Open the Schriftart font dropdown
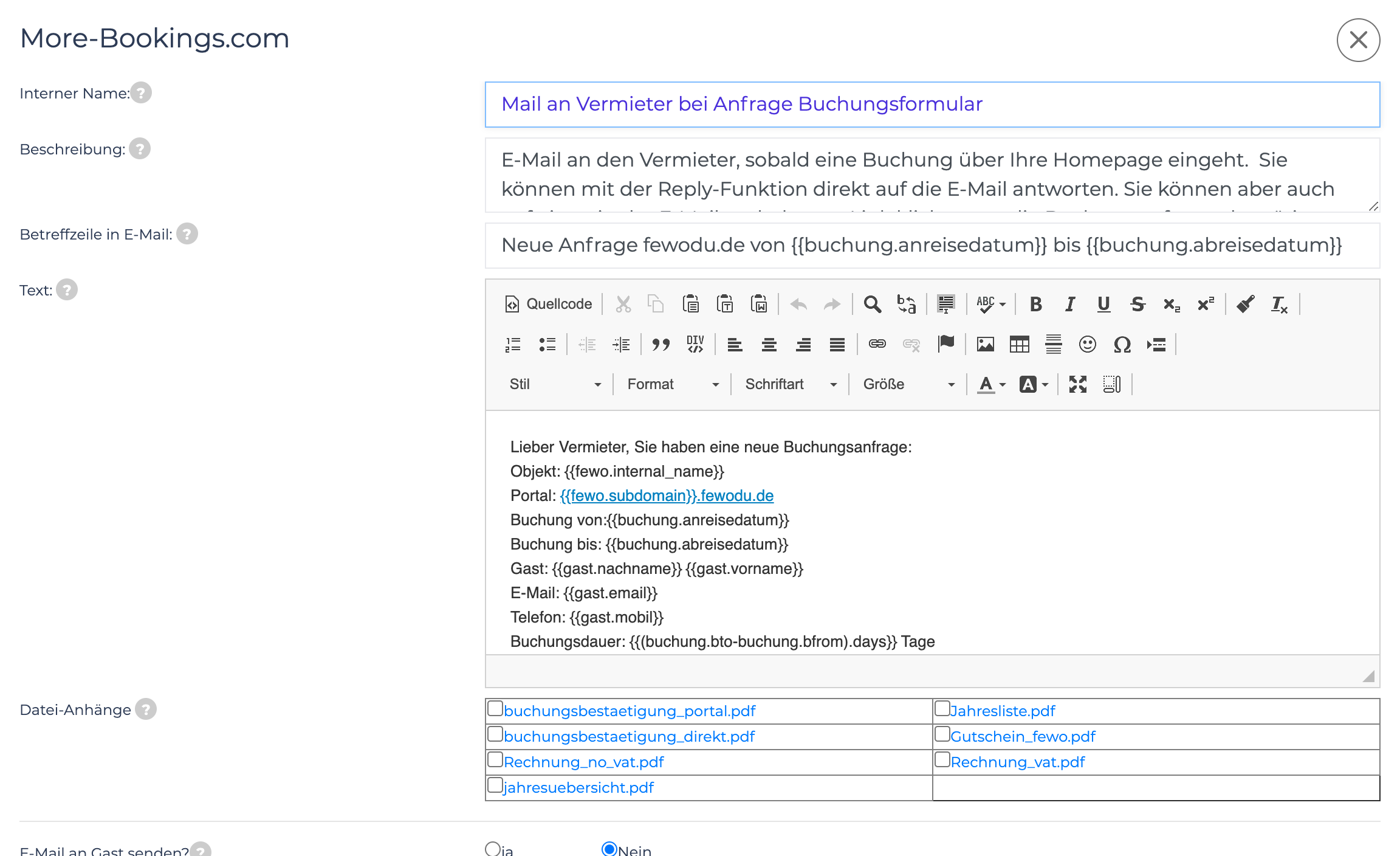Viewport: 1400px width, 856px height. pos(791,384)
